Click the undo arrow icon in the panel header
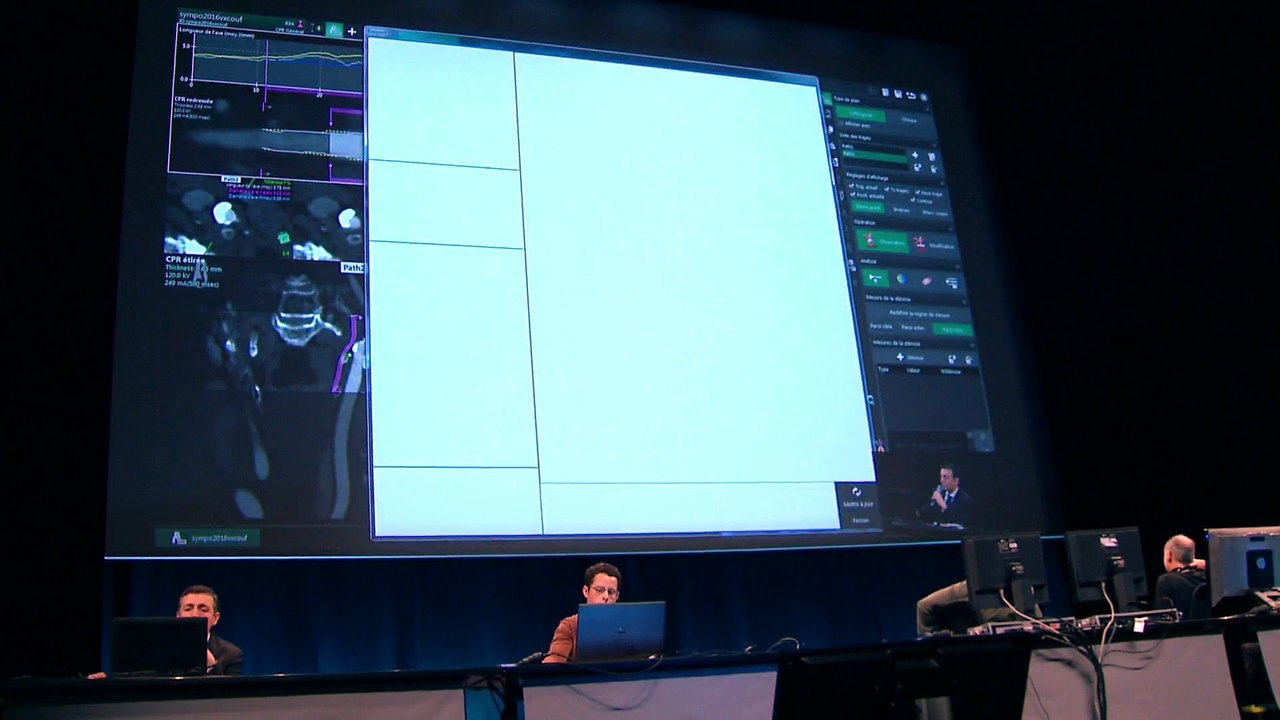 pos(911,95)
